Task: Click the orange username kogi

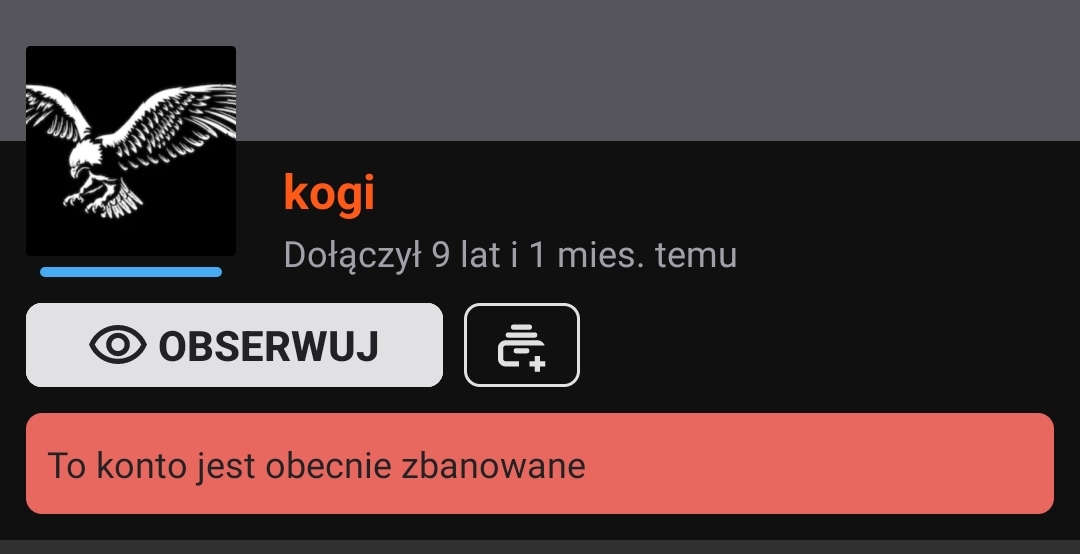Action: tap(329, 194)
